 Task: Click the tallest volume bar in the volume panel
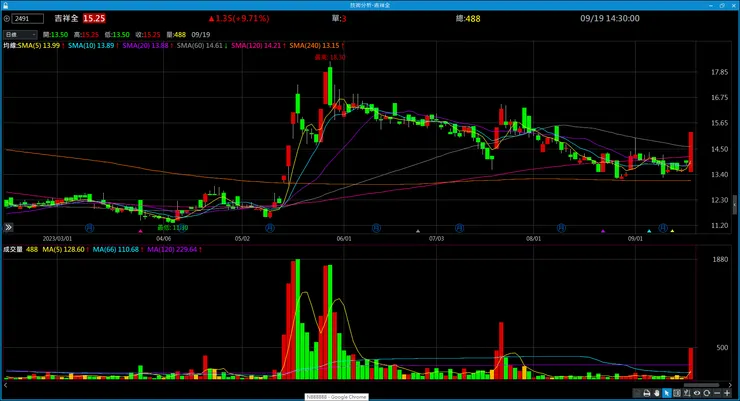click(x=297, y=319)
